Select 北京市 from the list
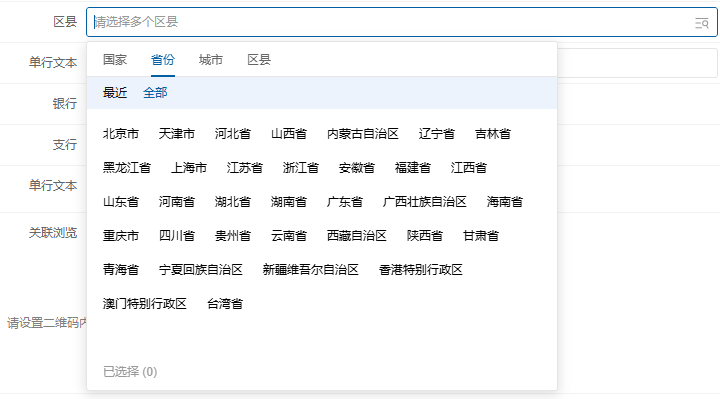This screenshot has height=399, width=720. pyautogui.click(x=121, y=134)
